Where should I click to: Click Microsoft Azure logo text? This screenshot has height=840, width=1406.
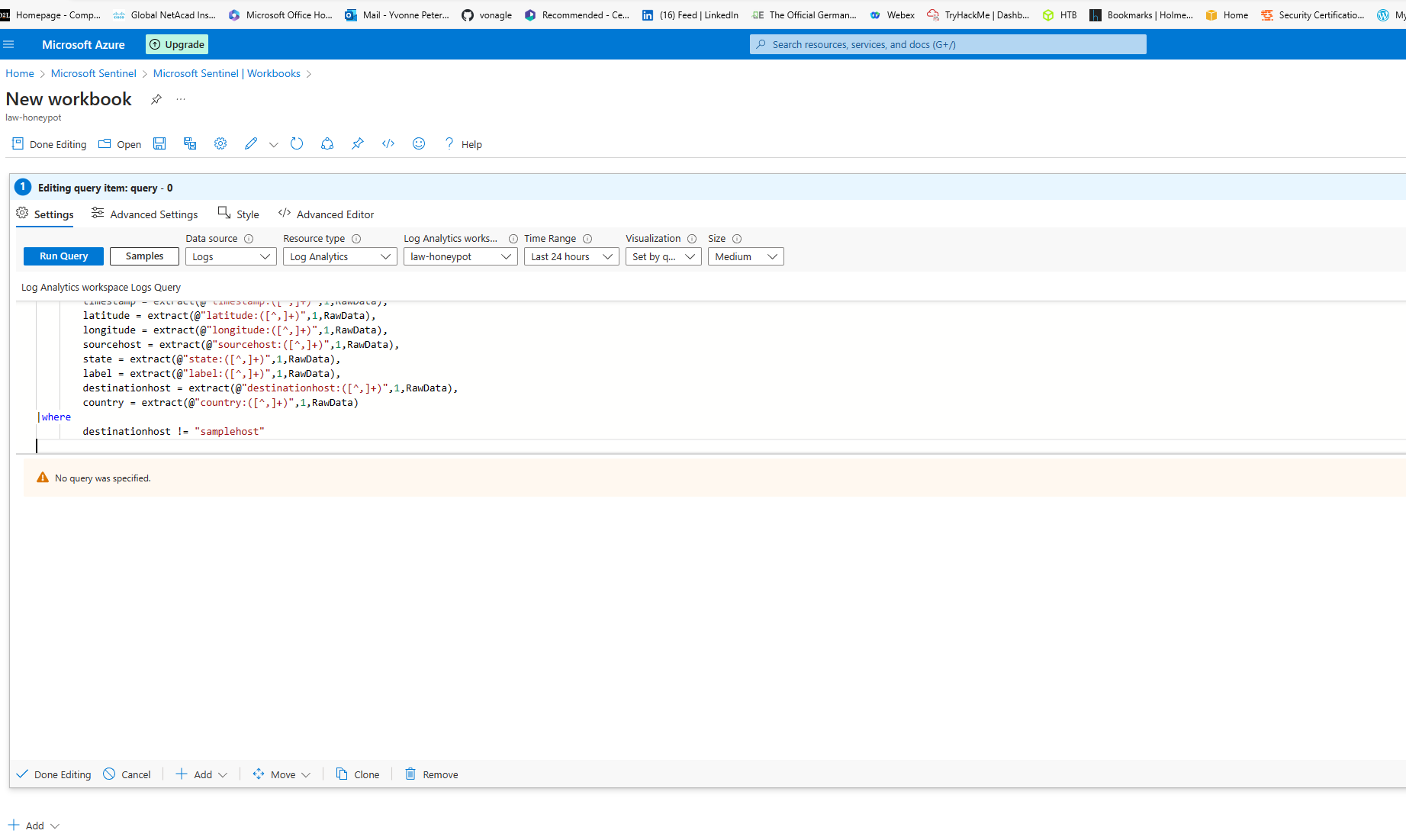point(83,44)
